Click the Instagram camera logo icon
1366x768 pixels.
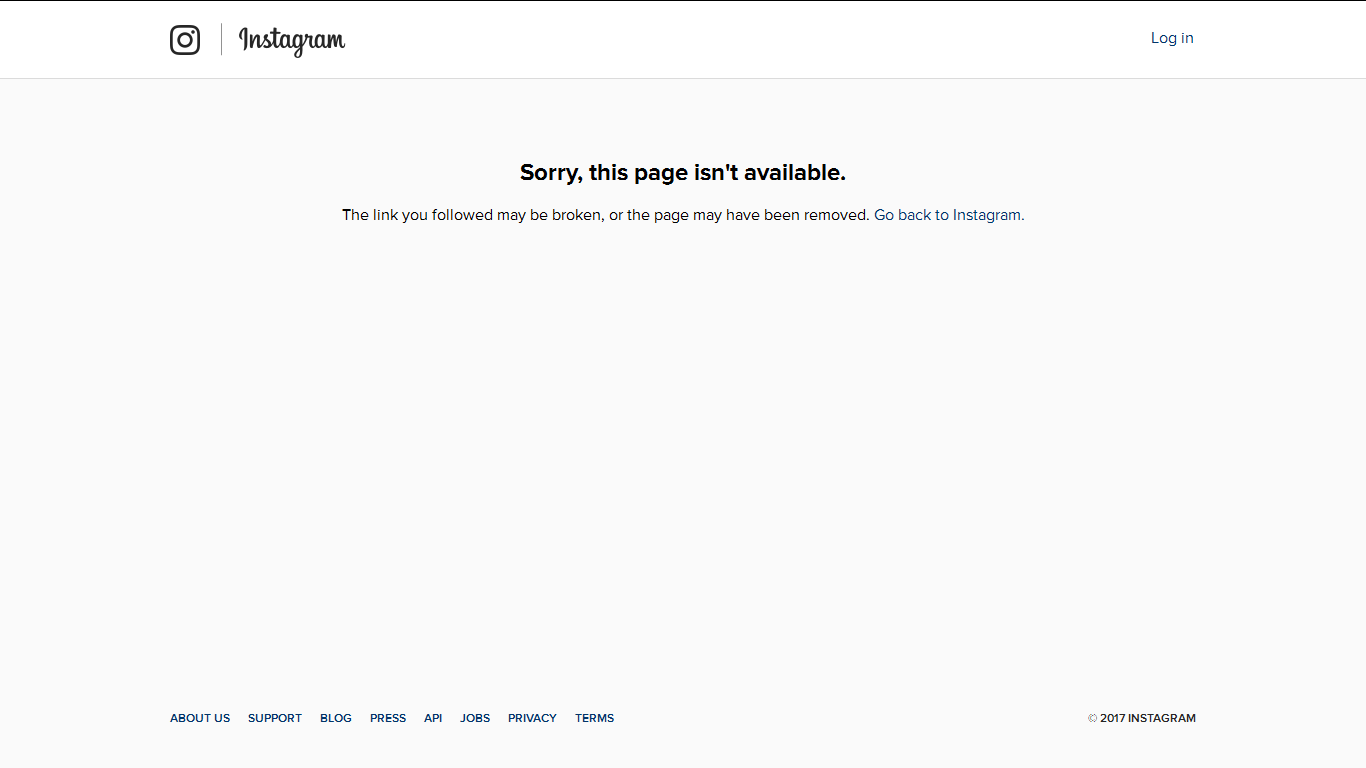[185, 39]
